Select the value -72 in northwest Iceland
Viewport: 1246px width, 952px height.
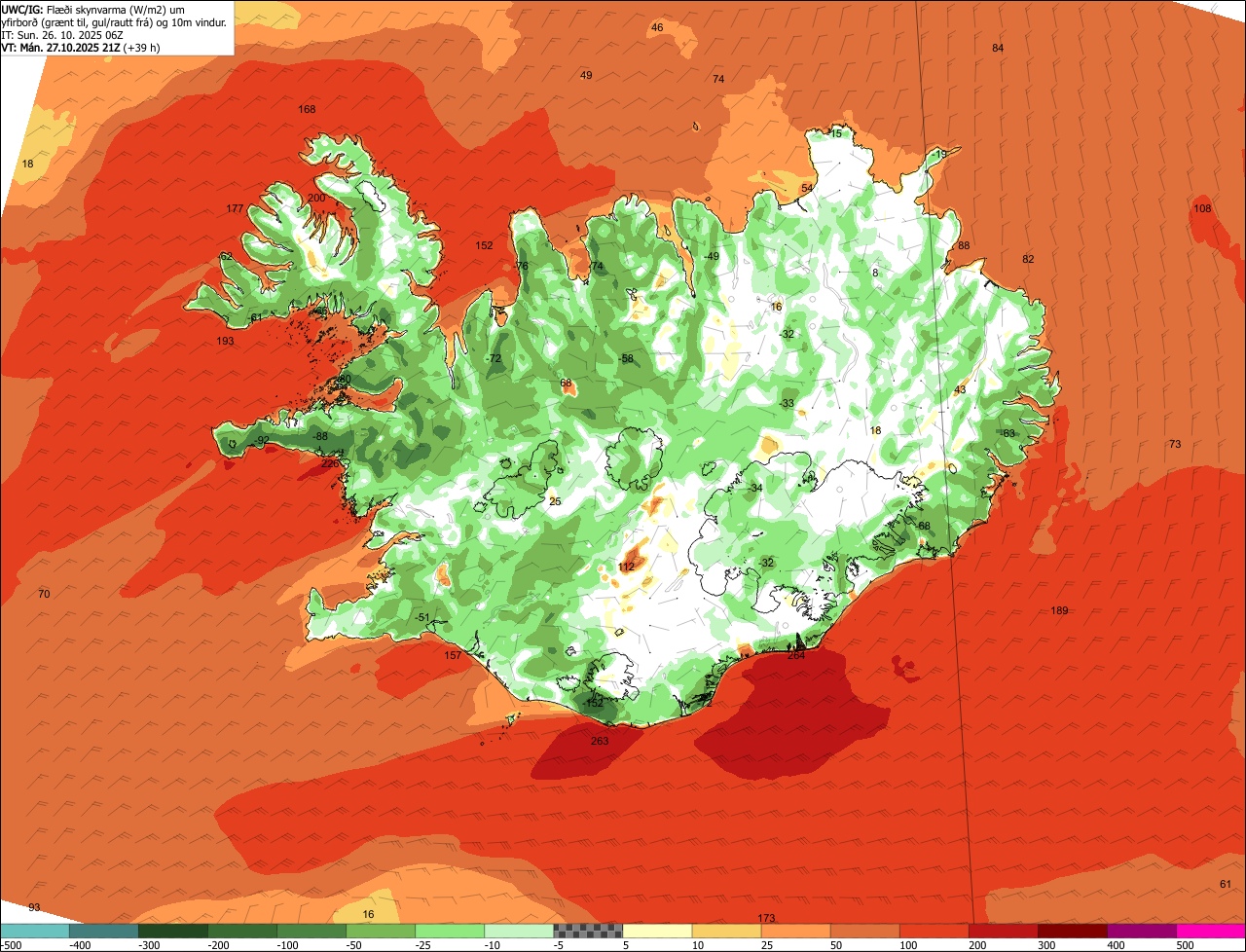coord(494,358)
